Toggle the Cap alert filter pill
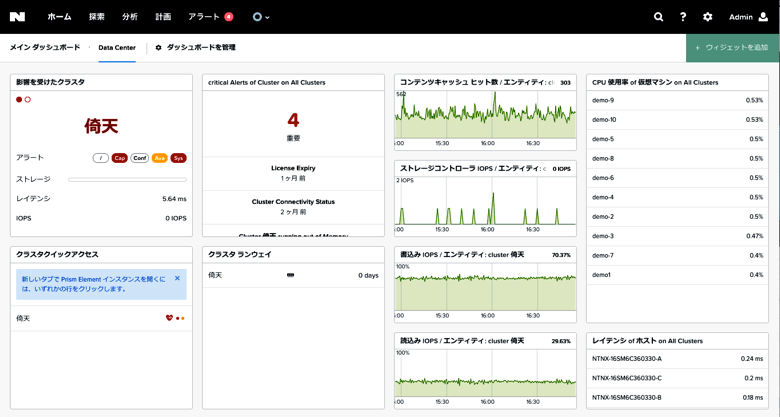The height and width of the screenshot is (417, 780). [x=119, y=158]
